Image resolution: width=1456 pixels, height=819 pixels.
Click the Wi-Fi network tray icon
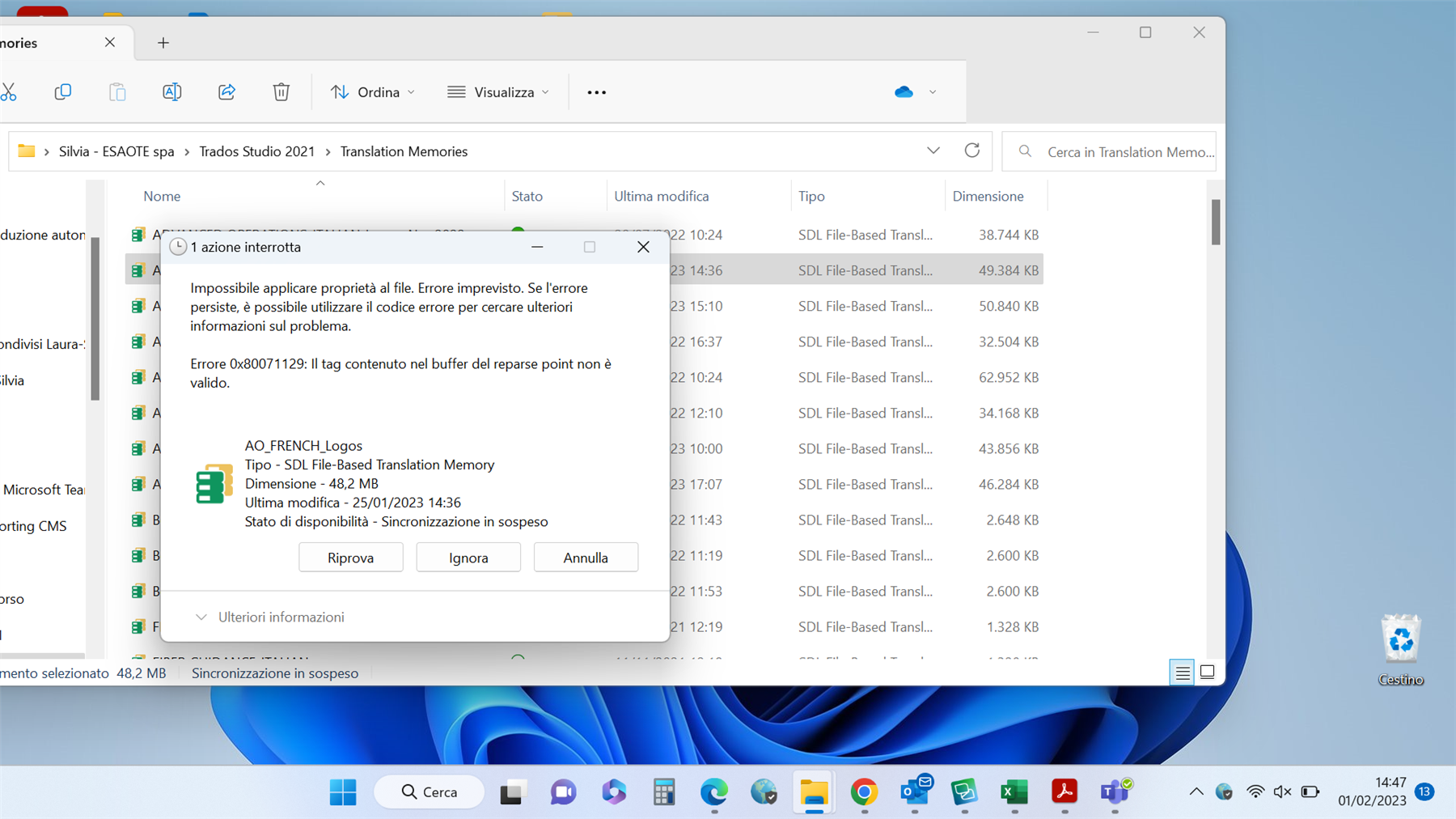tap(1255, 791)
